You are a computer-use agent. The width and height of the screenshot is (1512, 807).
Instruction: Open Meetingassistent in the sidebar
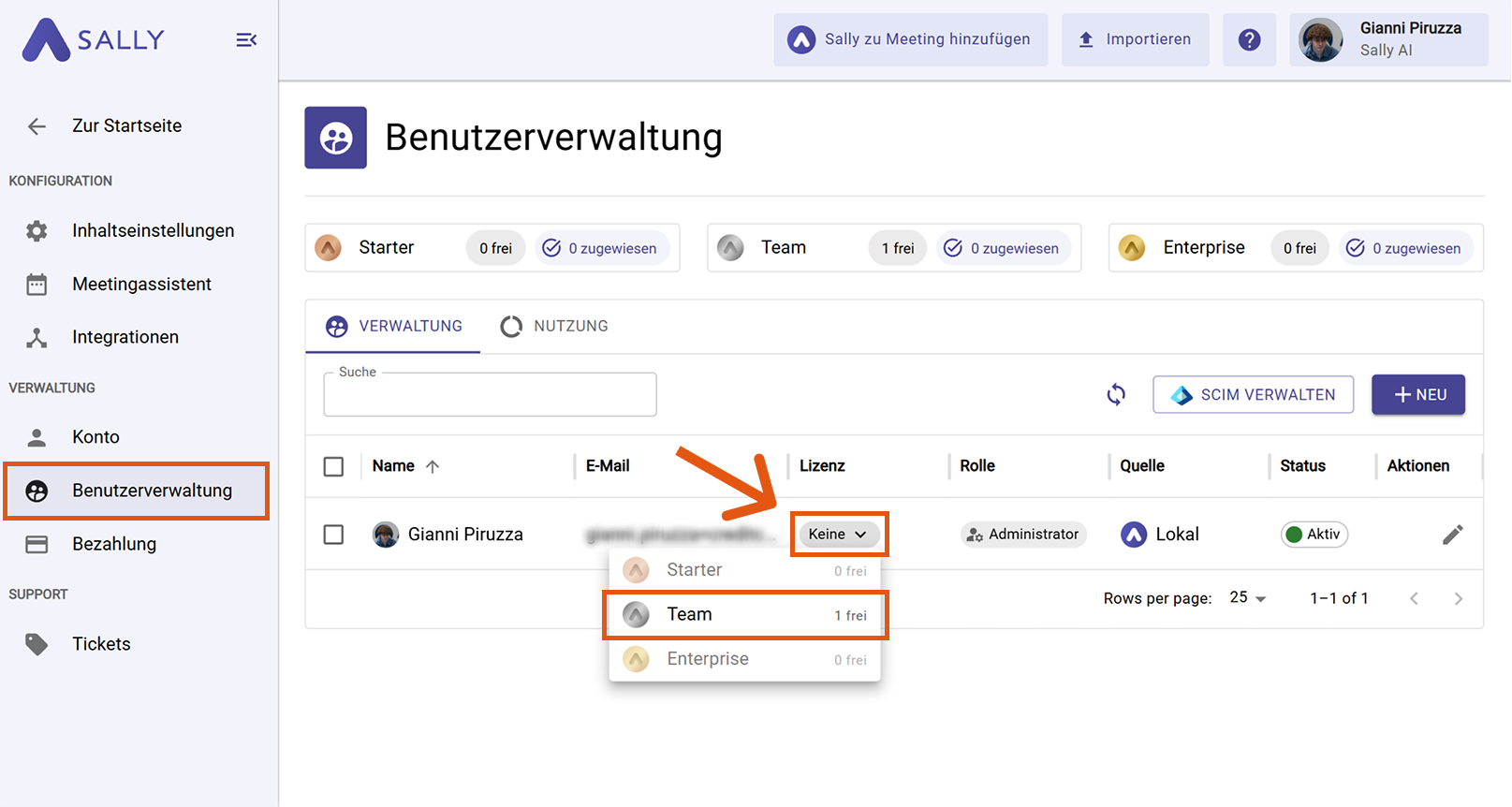coord(139,284)
